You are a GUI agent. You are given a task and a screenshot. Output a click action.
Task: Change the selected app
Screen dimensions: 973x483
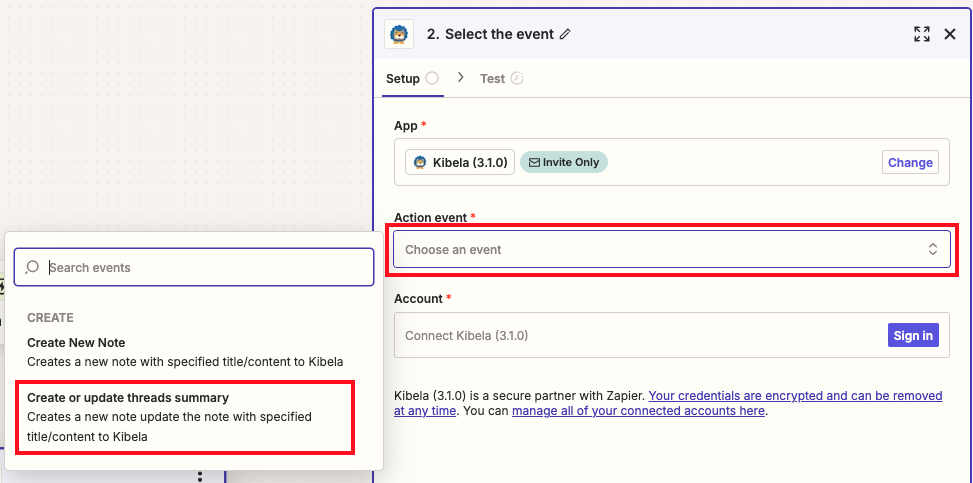pyautogui.click(x=910, y=163)
